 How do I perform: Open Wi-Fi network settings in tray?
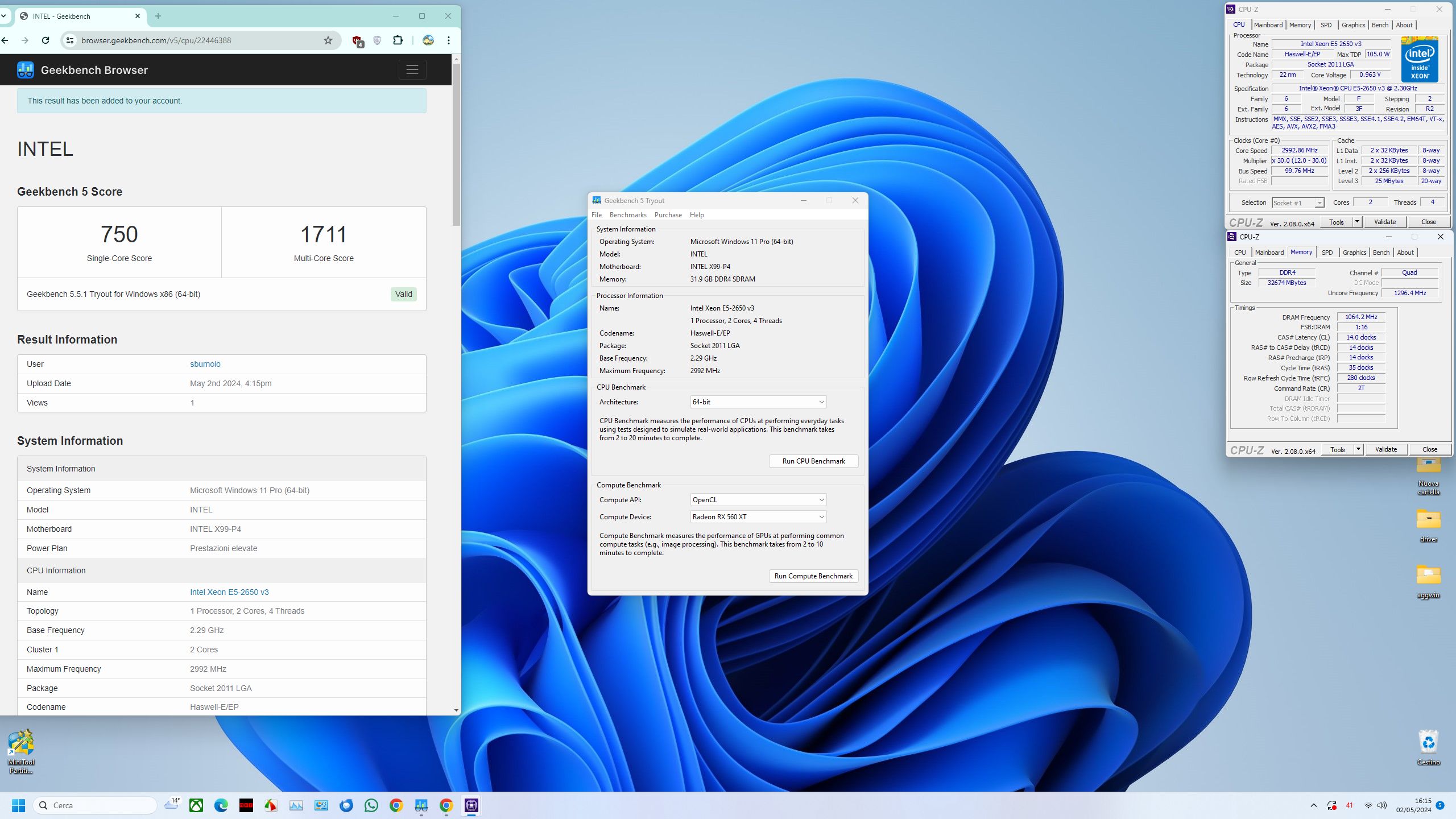1368,805
